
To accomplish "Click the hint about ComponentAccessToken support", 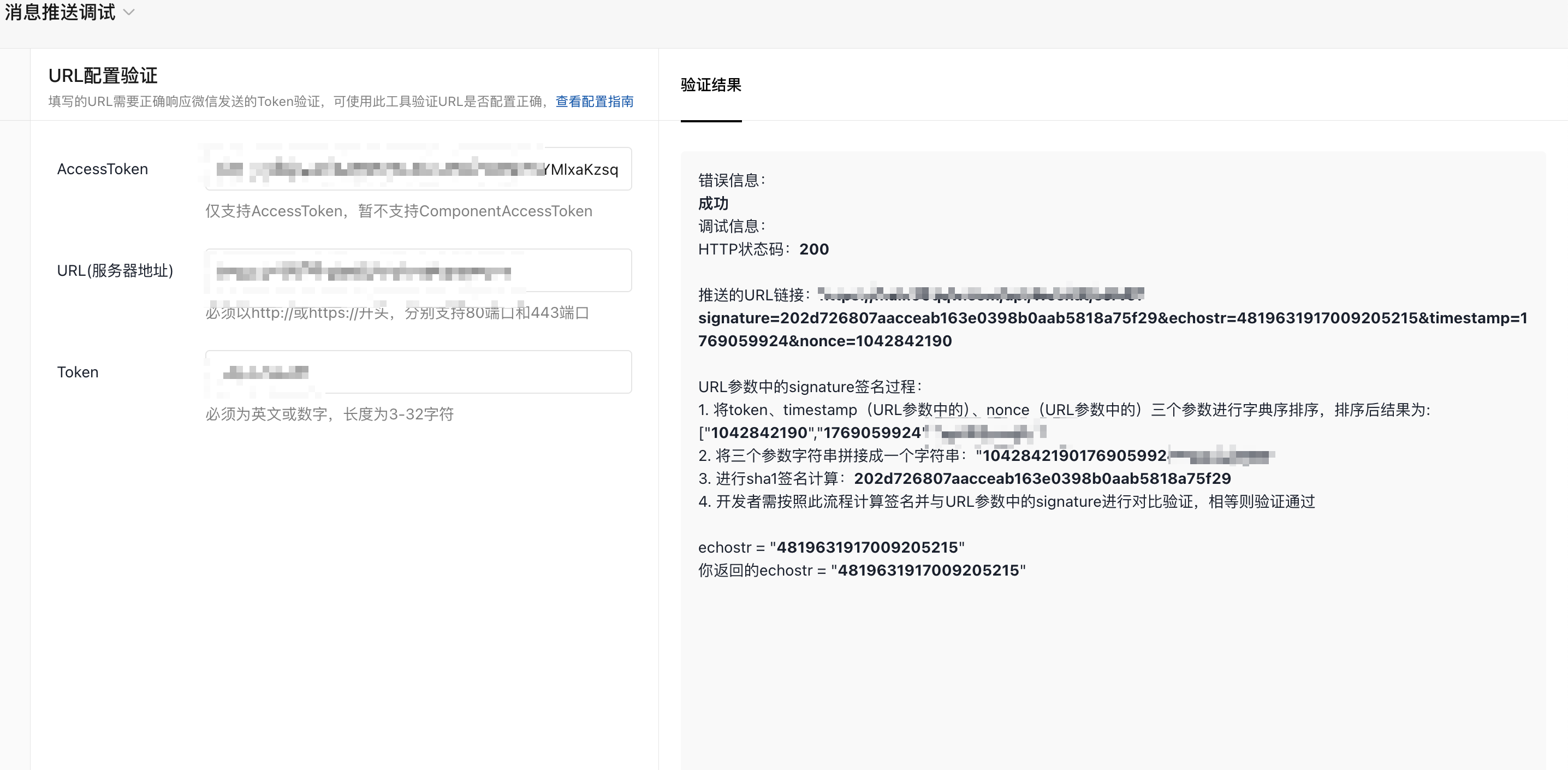I will coord(398,211).
